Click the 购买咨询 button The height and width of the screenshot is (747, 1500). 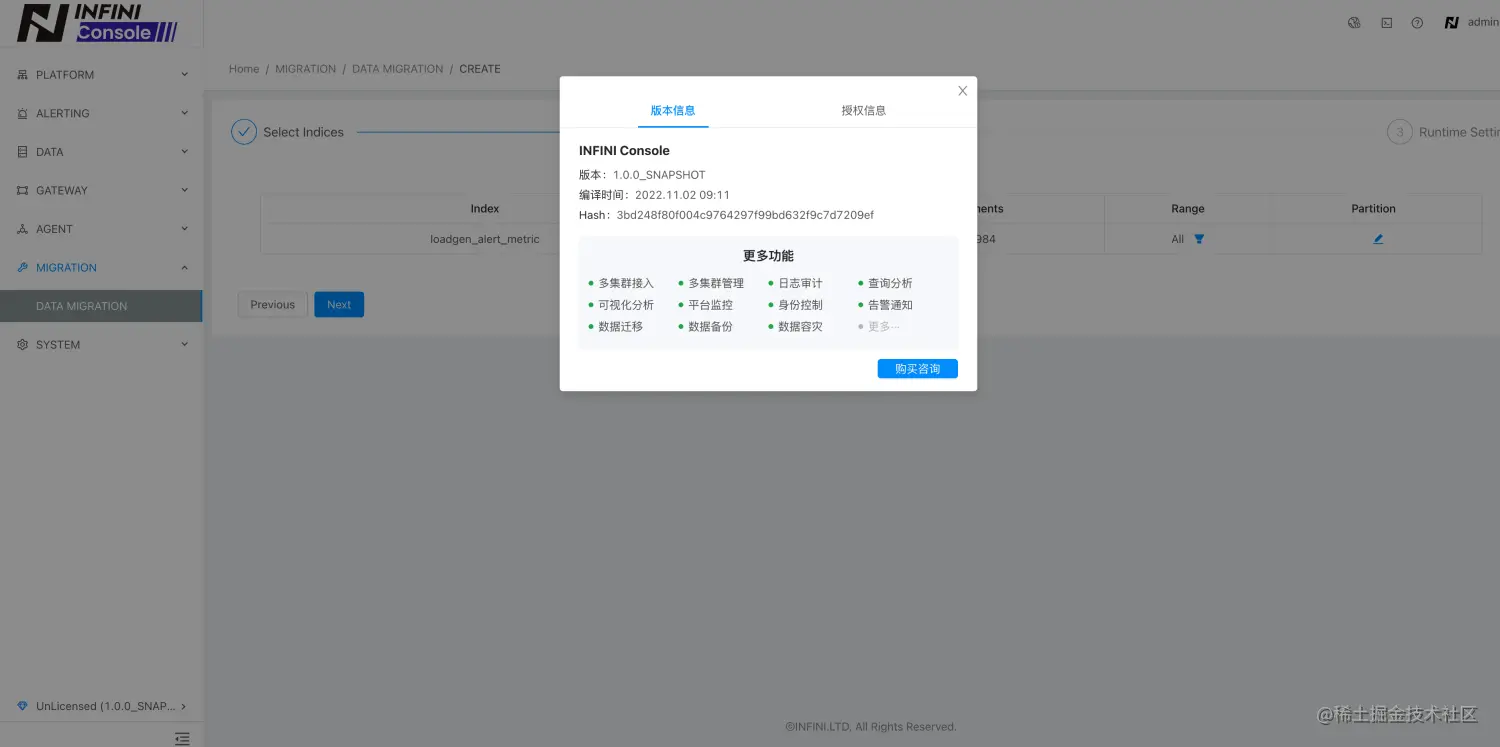[x=916, y=368]
